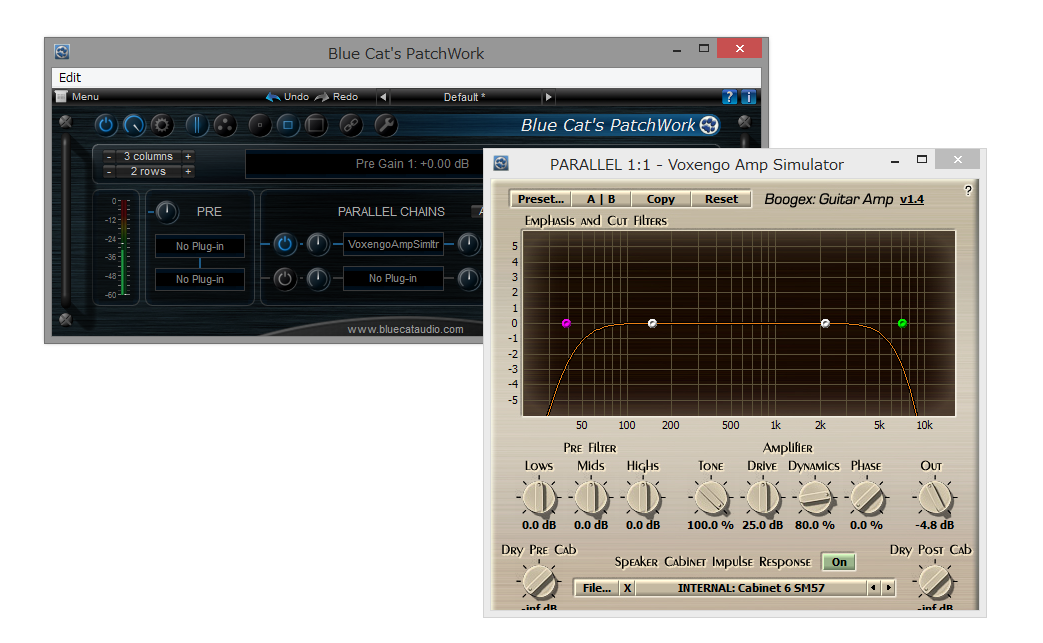Click the A | B compare button
1043x643 pixels.
(601, 199)
